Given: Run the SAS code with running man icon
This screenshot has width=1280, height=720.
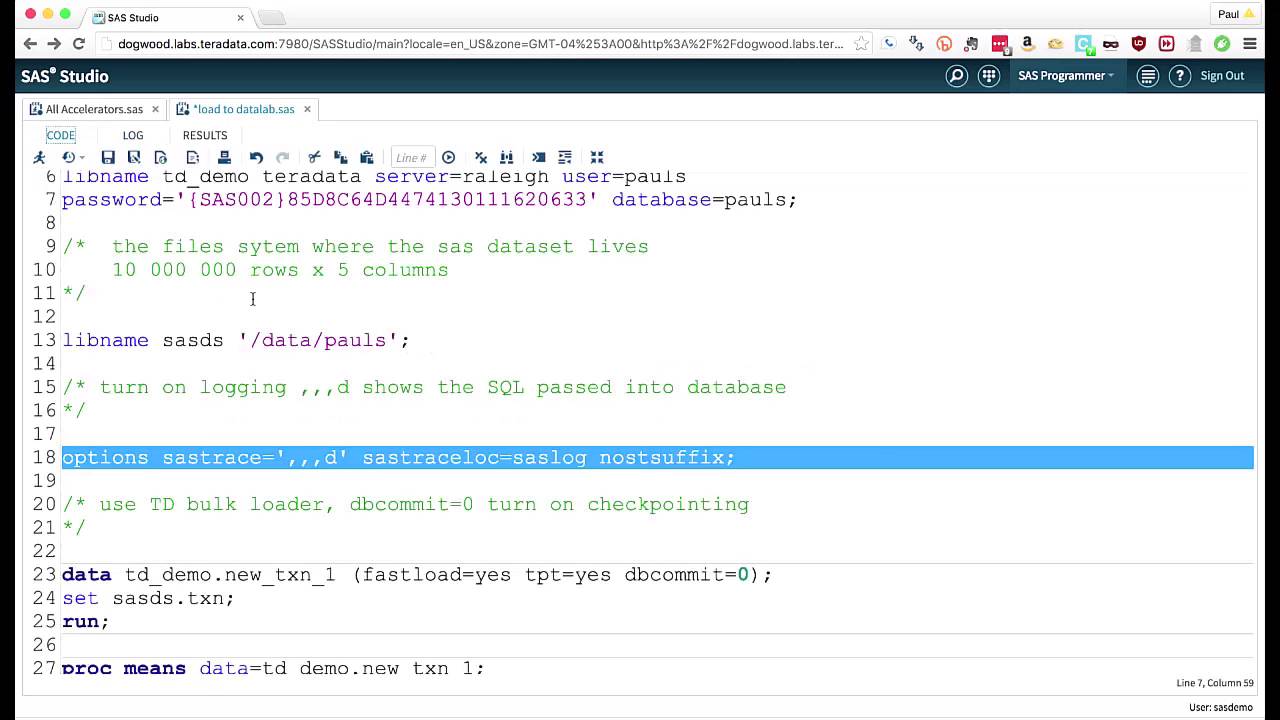Looking at the screenshot, I should [x=40, y=157].
